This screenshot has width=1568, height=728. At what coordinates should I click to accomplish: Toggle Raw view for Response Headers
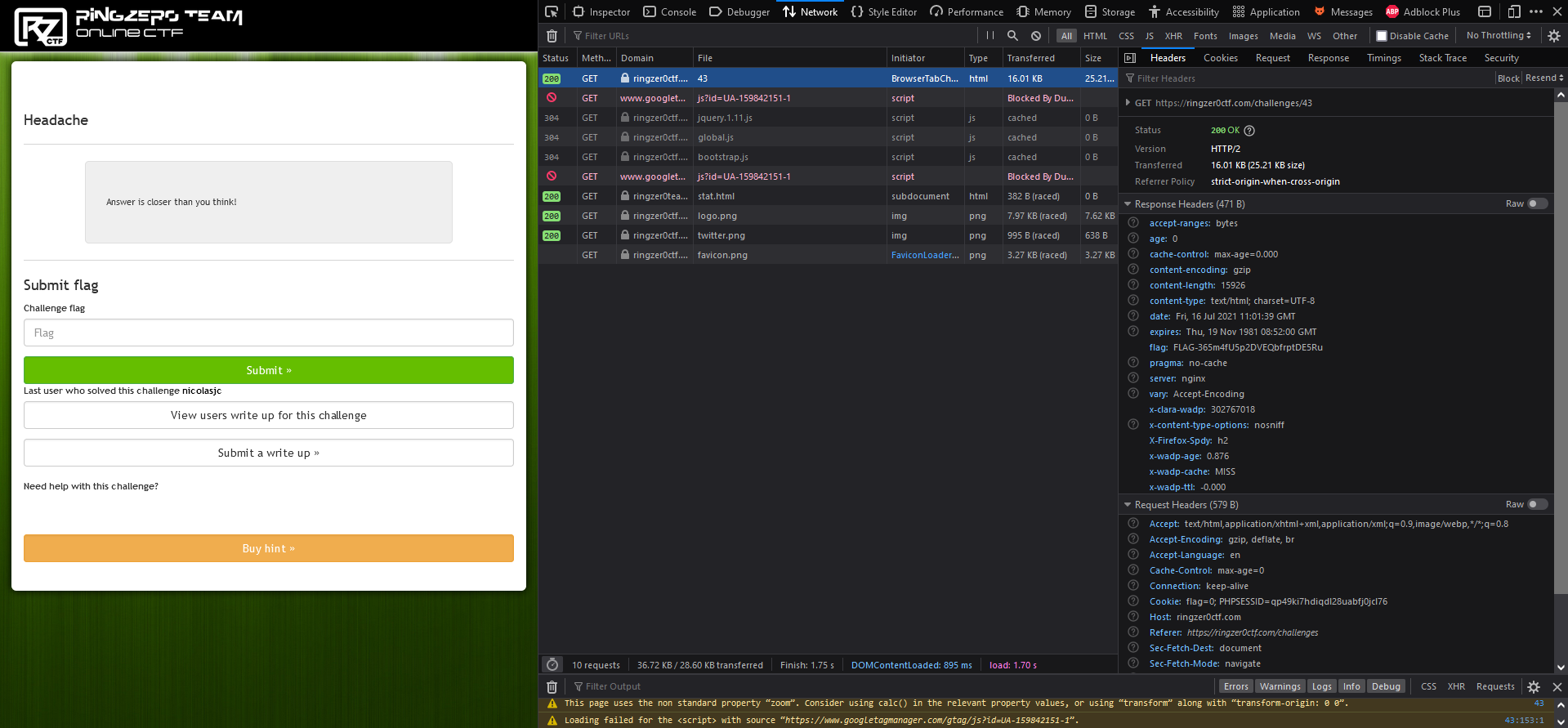pyautogui.click(x=1538, y=204)
